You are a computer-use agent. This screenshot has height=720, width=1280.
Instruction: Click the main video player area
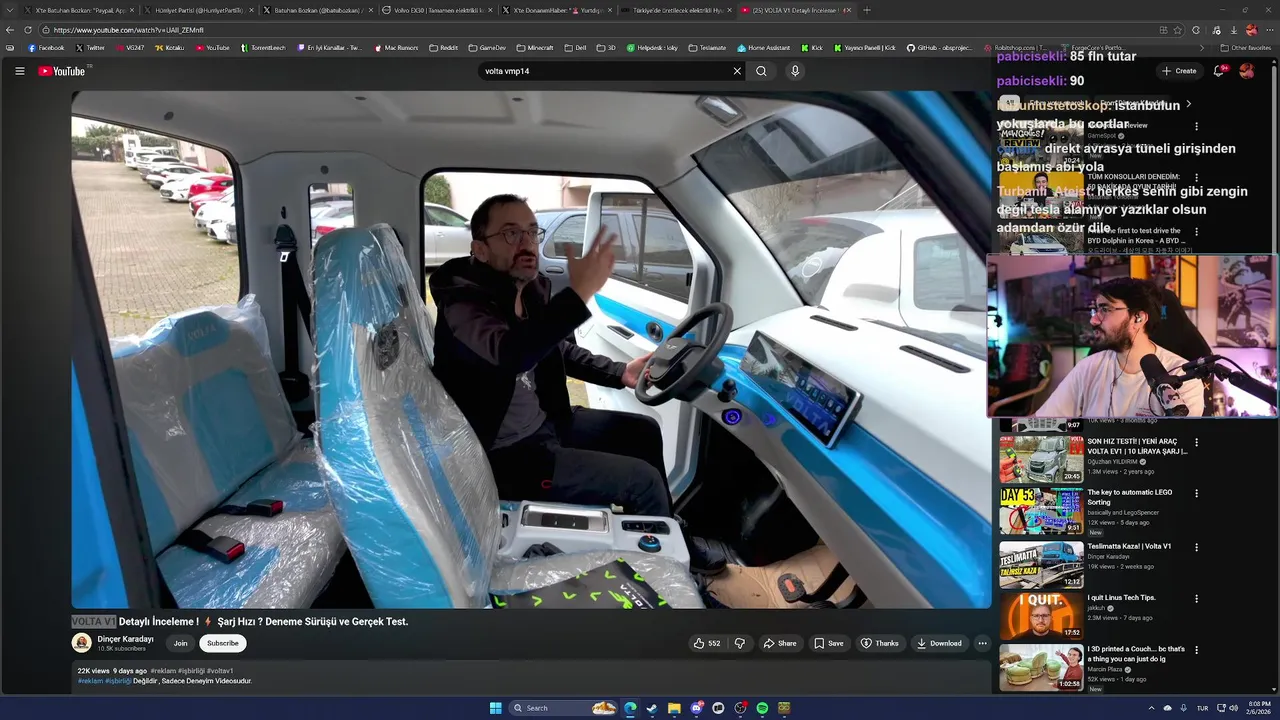pyautogui.click(x=531, y=349)
